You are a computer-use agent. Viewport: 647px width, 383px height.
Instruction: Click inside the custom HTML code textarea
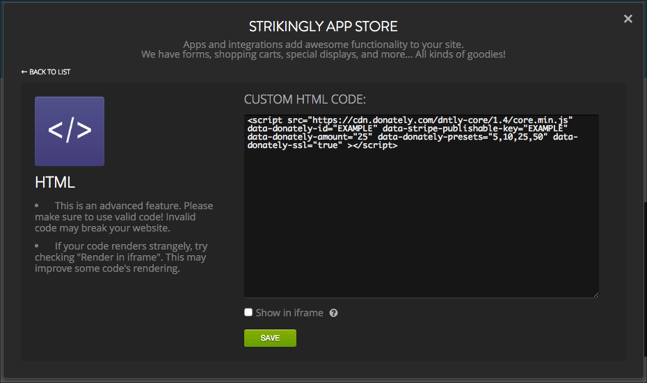point(421,206)
